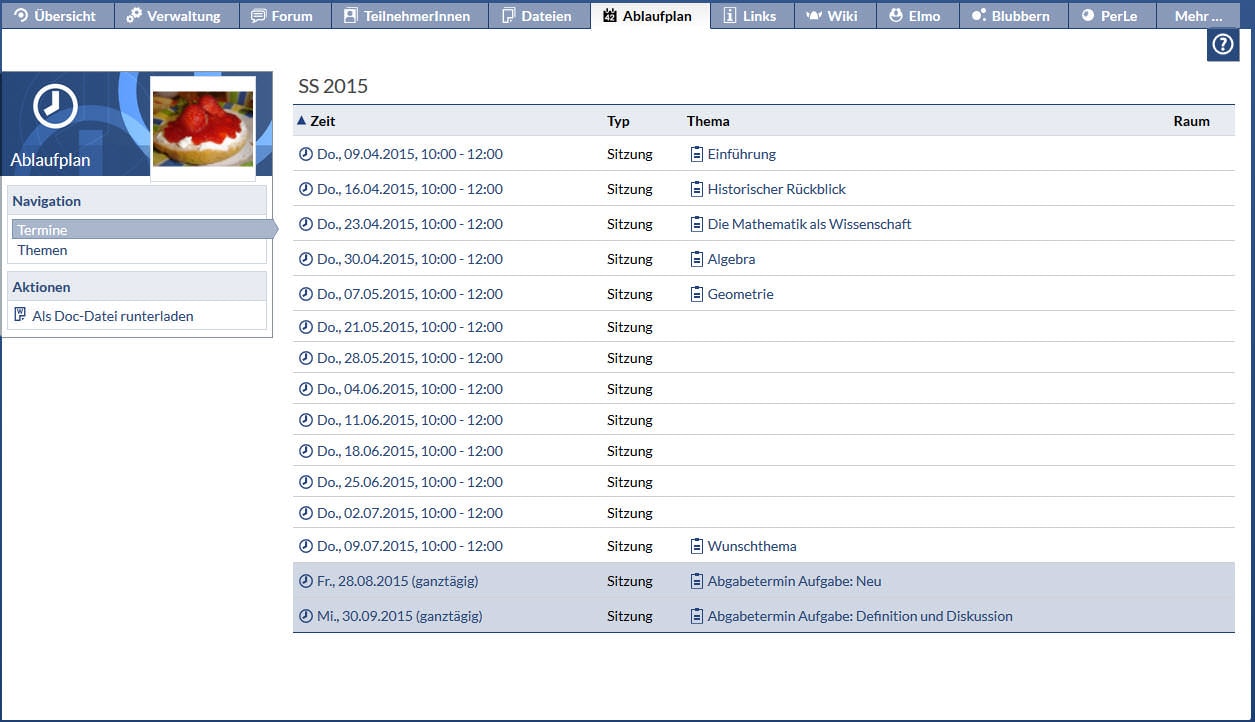This screenshot has height=722, width=1255.
Task: Open the Historischer Rückblick topic link
Action: pos(776,189)
